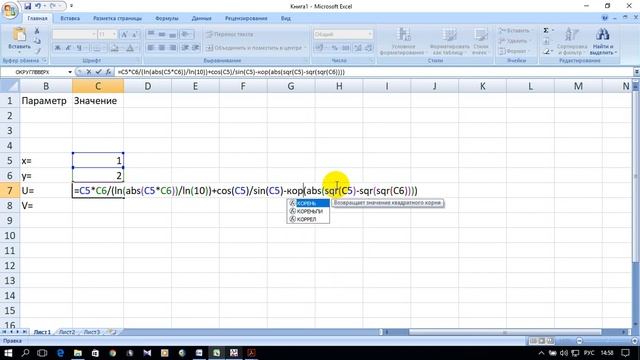Click zoom out minus on zoom slider
This screenshot has height=360, width=640.
(x=580, y=340)
